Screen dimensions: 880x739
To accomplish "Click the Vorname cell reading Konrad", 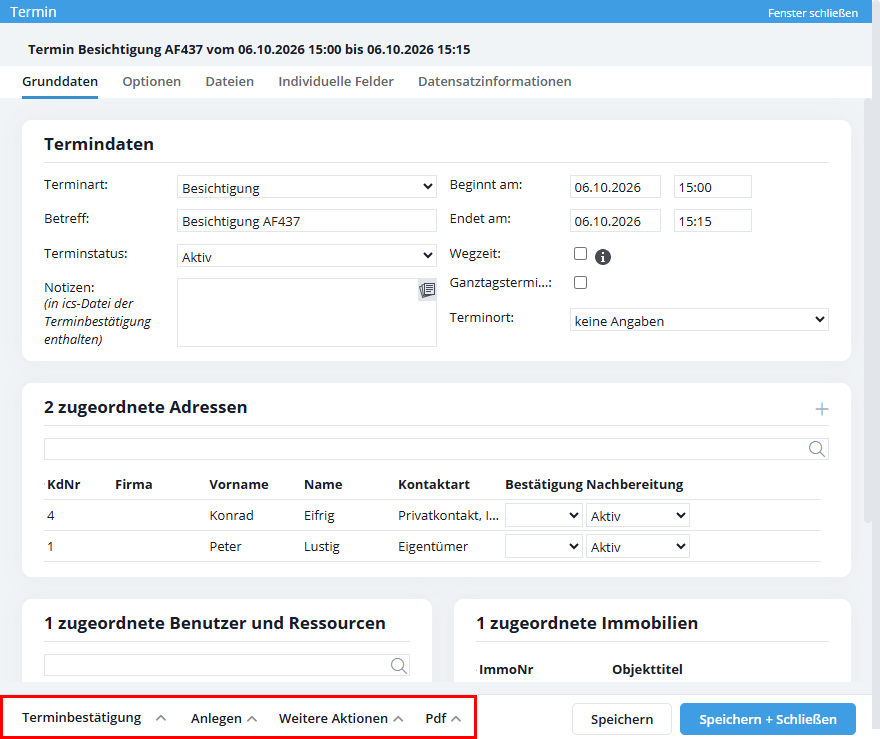I will click(x=231, y=516).
